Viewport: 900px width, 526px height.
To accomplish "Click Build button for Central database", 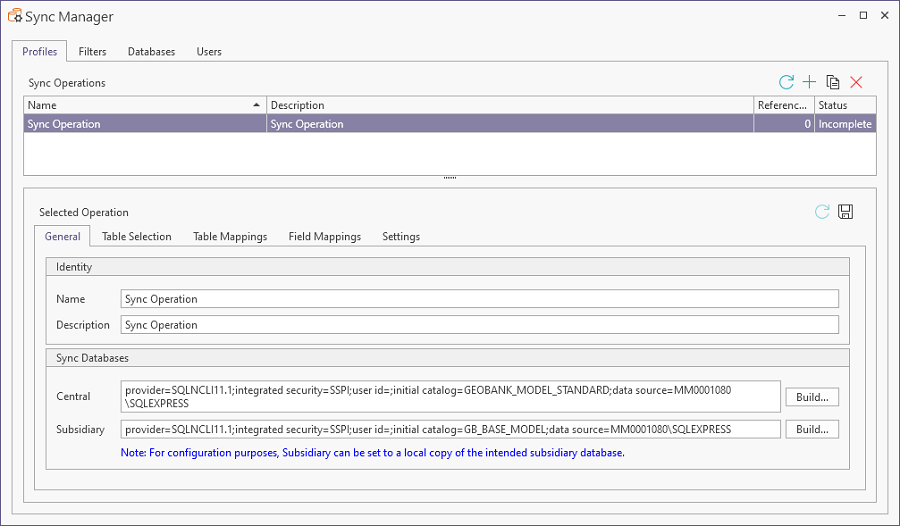I will [812, 397].
